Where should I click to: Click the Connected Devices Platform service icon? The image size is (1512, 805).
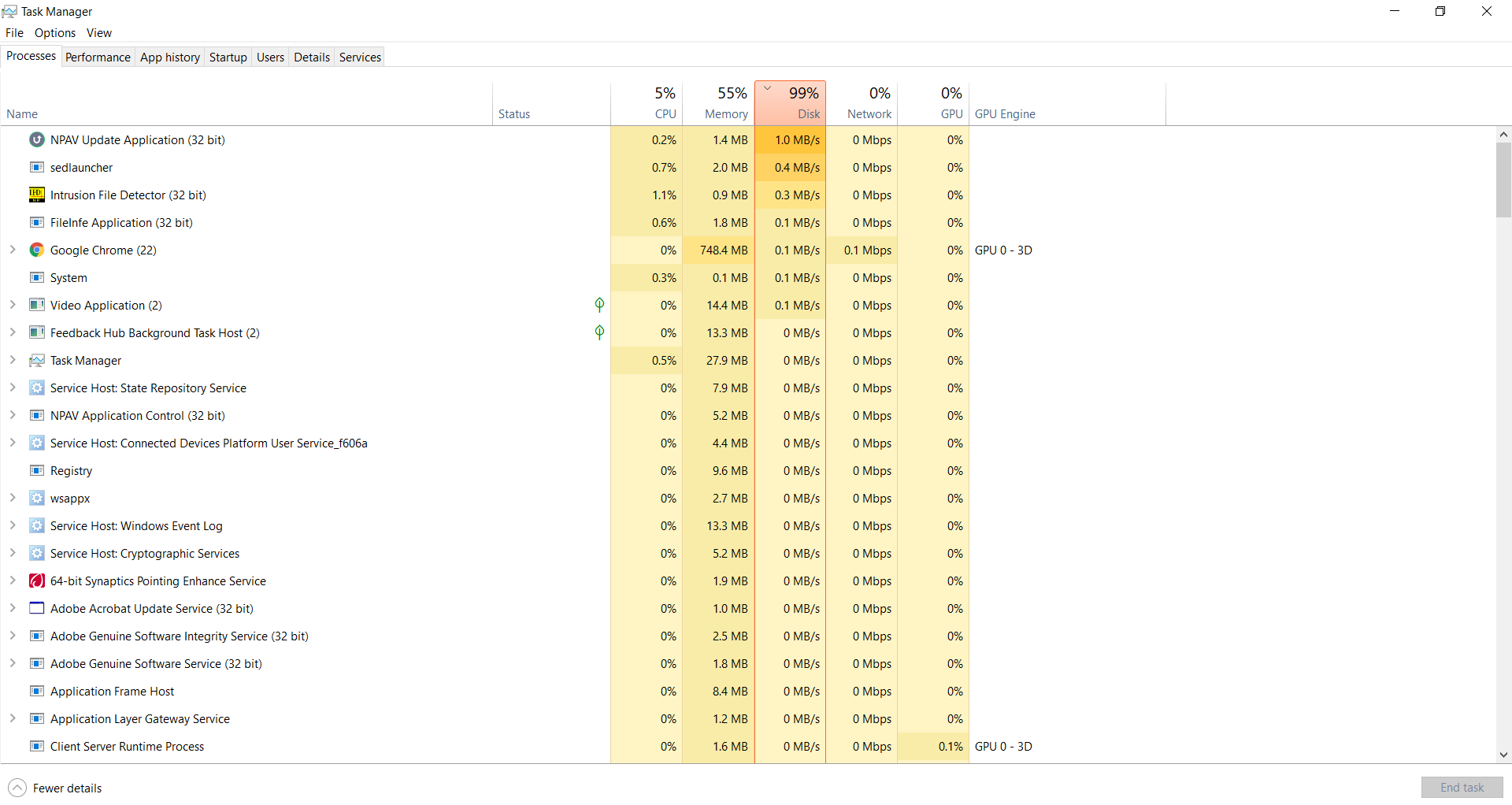point(36,443)
